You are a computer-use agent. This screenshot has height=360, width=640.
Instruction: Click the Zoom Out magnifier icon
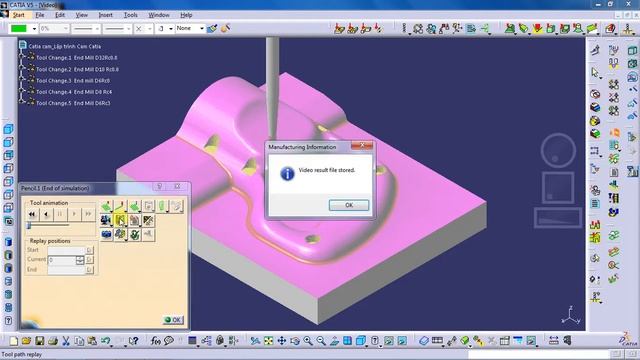[x=321, y=341]
